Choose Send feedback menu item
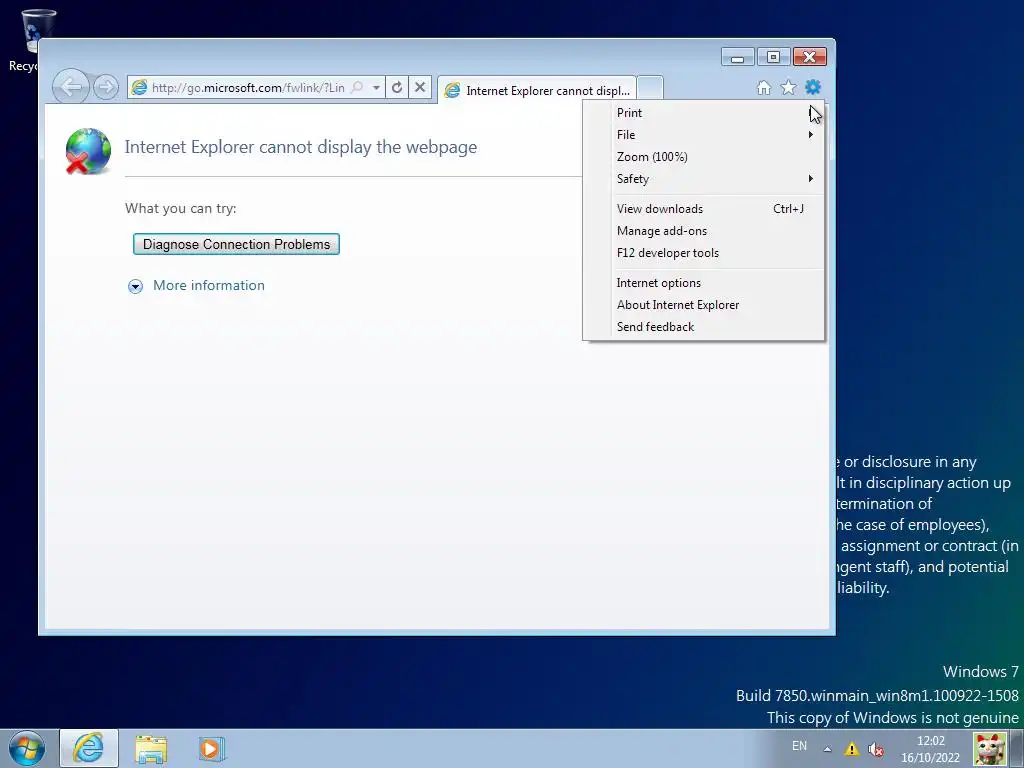The height and width of the screenshot is (768, 1024). (x=704, y=327)
